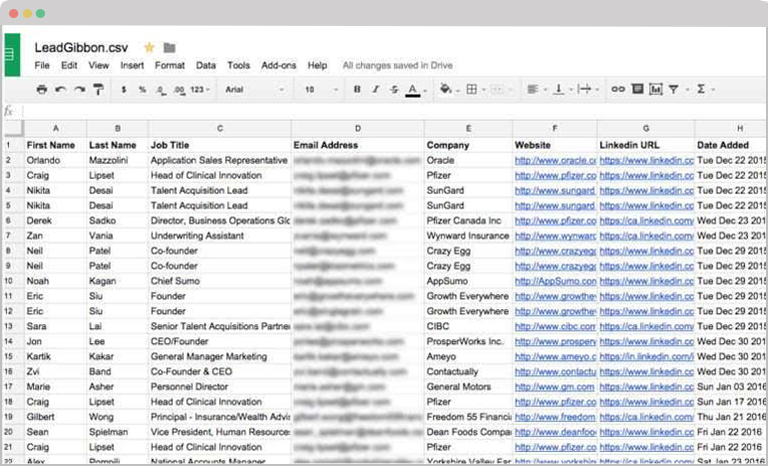Open the Arial font dropdown
This screenshot has height=466, width=768.
(254, 90)
